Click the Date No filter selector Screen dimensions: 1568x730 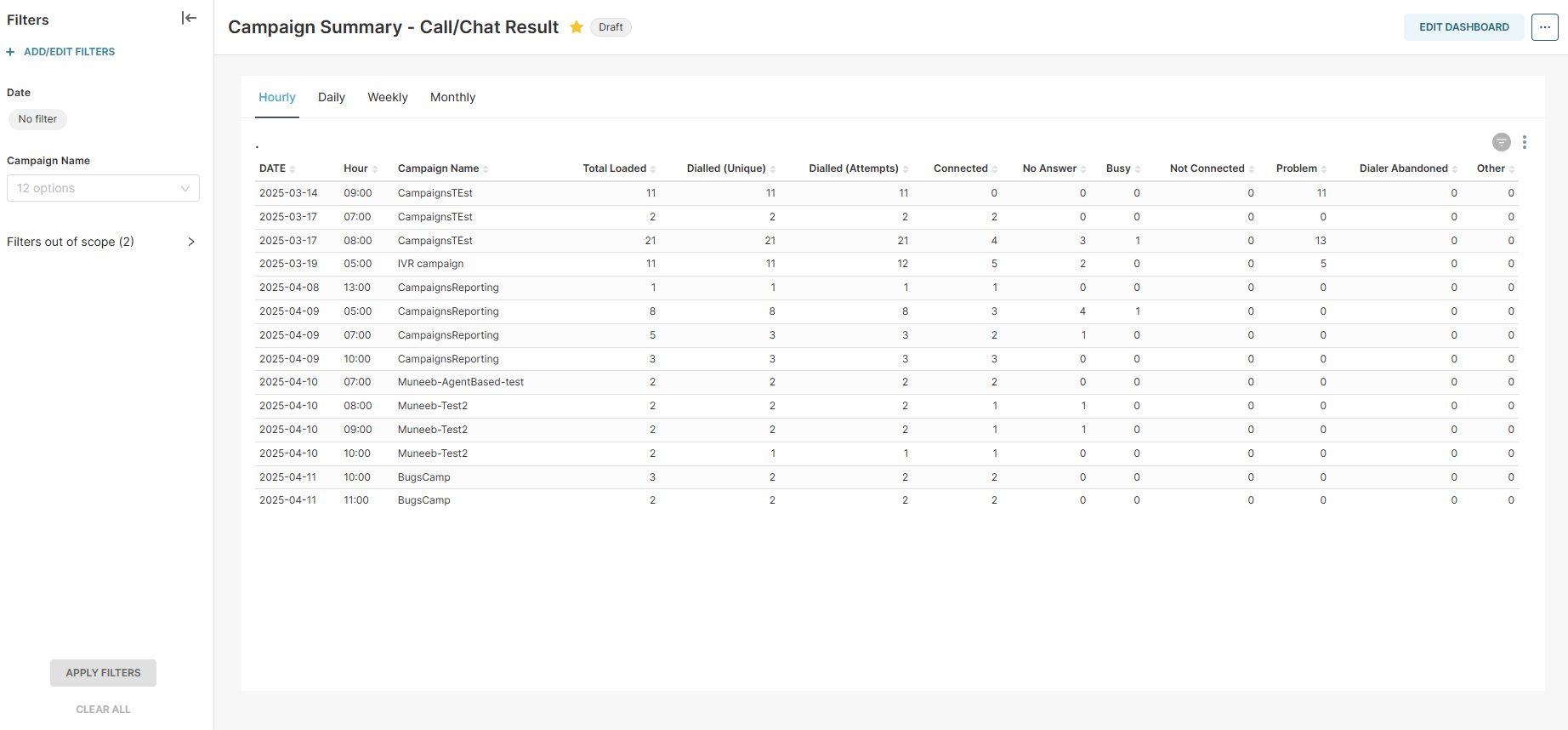click(37, 119)
